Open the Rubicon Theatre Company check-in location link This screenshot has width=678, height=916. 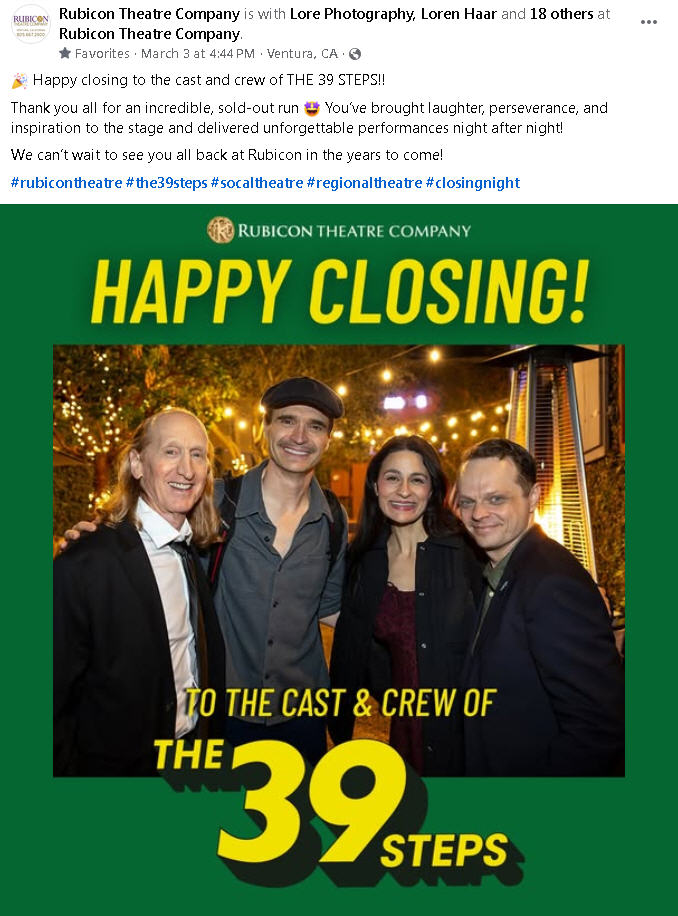(x=149, y=34)
